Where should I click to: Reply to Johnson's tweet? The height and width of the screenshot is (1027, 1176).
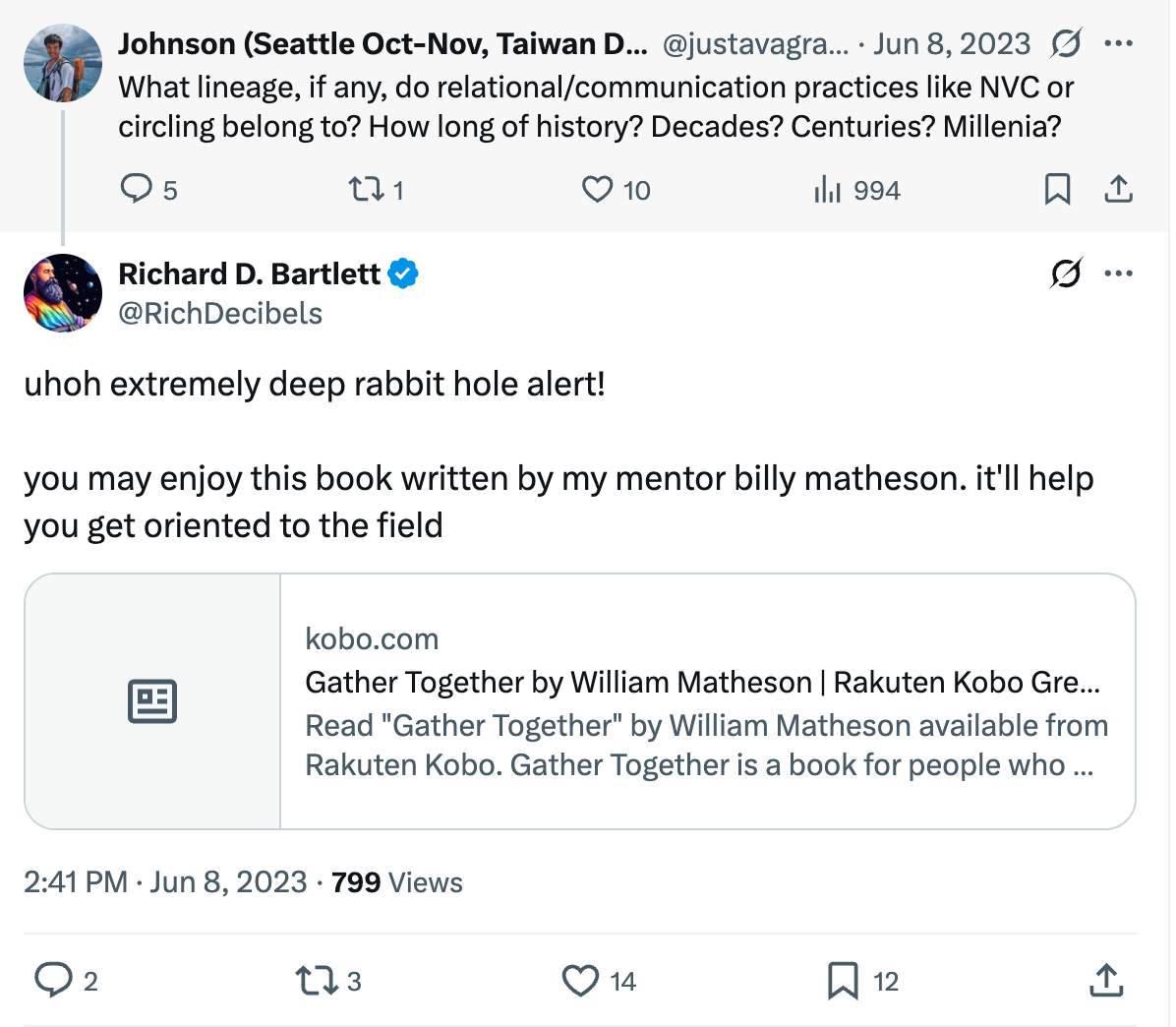(x=136, y=189)
